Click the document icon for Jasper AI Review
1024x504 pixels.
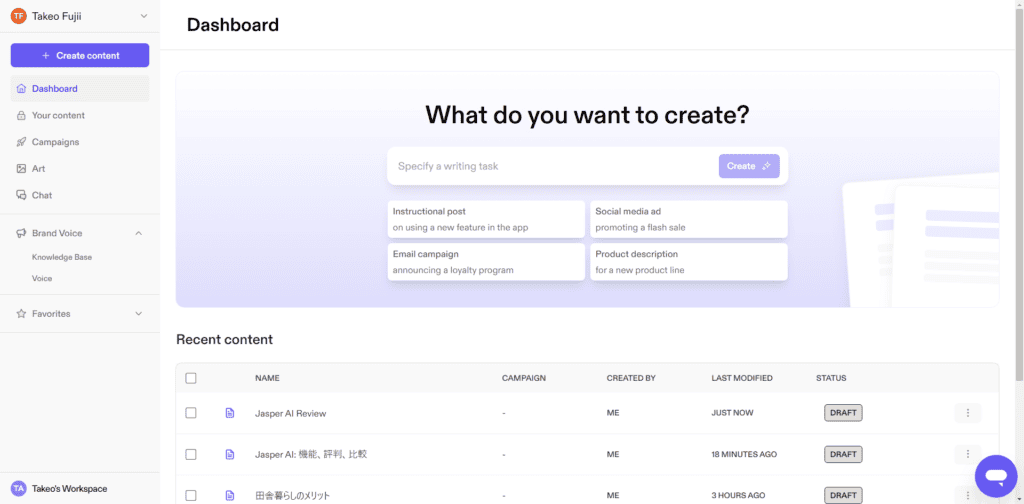click(x=230, y=413)
